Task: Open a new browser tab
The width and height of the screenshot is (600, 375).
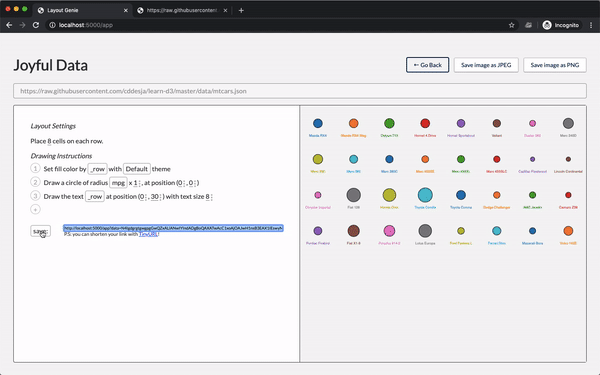Action: click(x=241, y=10)
